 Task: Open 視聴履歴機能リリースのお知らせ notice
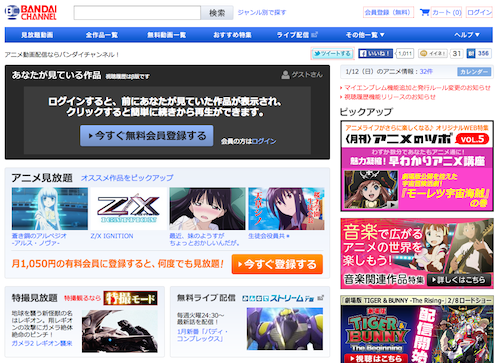[390, 97]
